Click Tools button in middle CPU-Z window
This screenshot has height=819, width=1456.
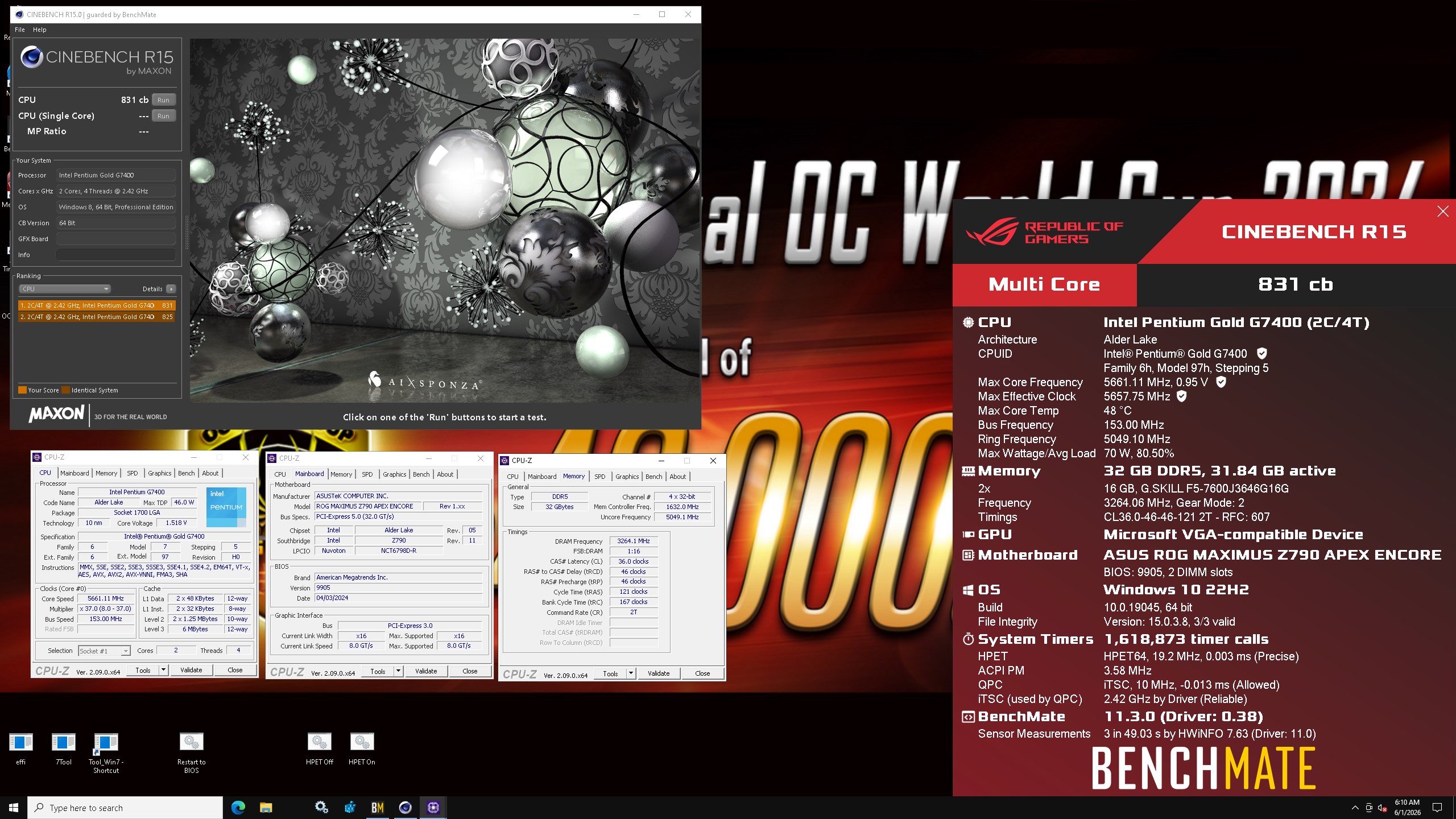pos(378,671)
